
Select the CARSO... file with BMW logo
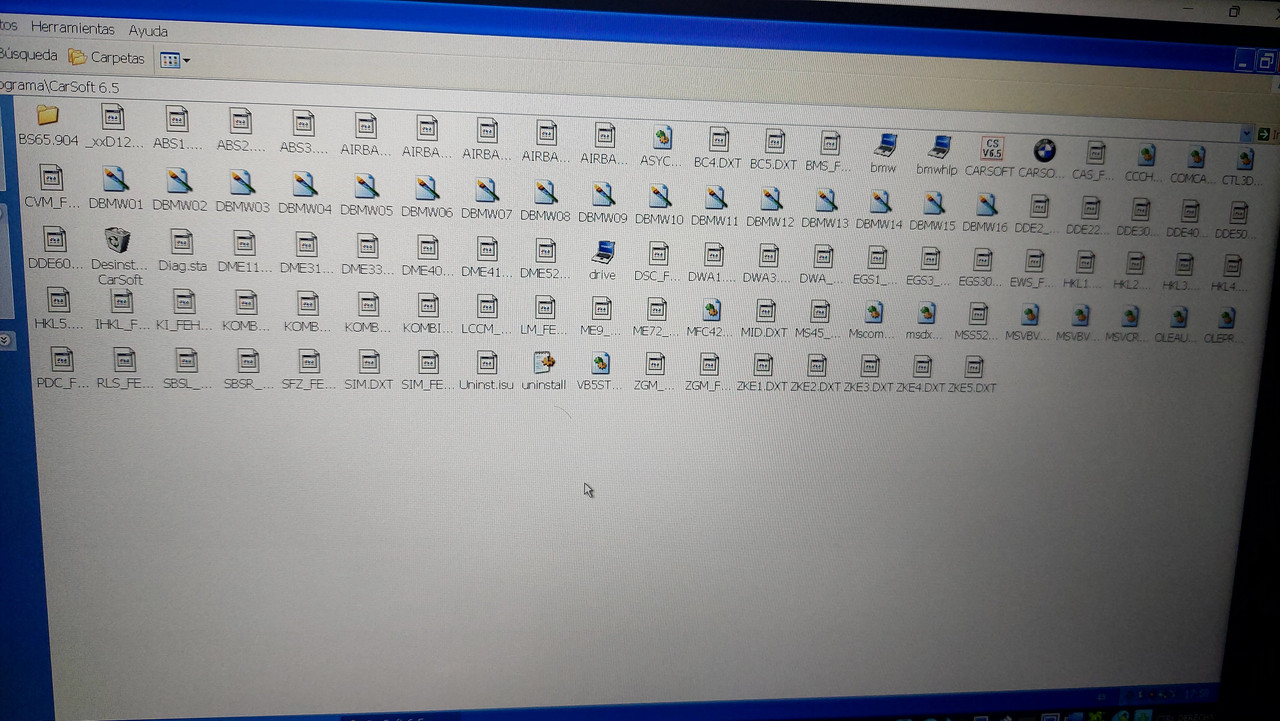click(1045, 151)
